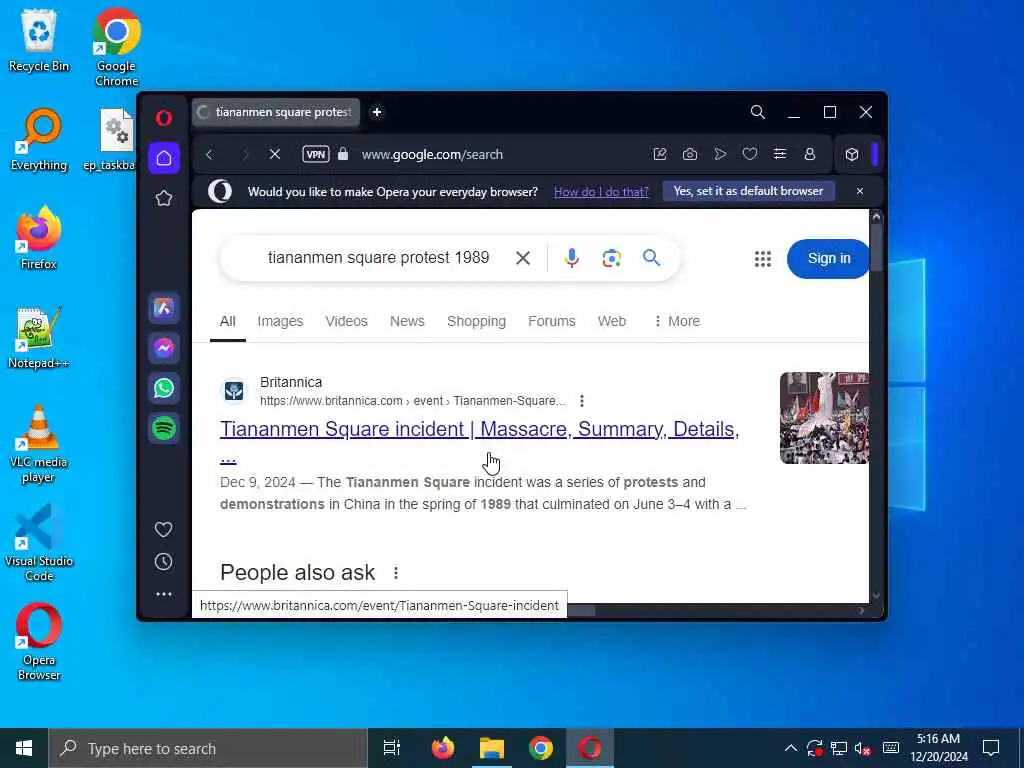The image size is (1024, 768).
Task: Open the muted volume tray icon
Action: pyautogui.click(x=863, y=748)
